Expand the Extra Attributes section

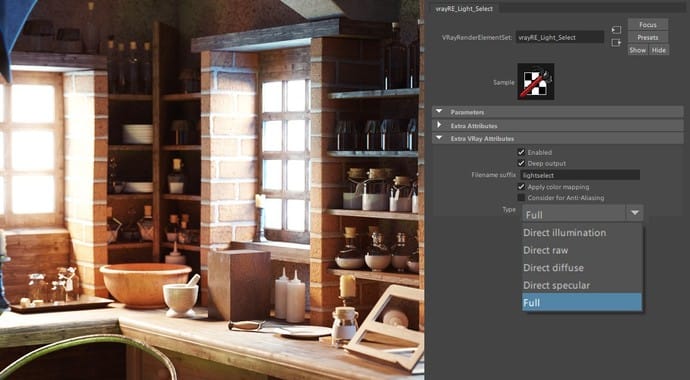tap(558, 126)
